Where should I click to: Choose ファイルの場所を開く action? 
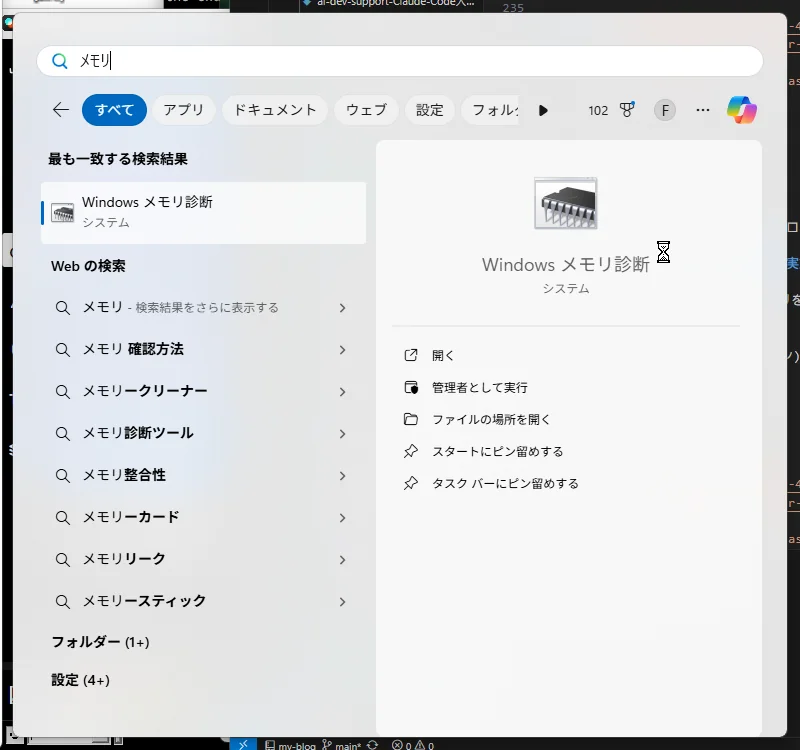click(x=491, y=419)
